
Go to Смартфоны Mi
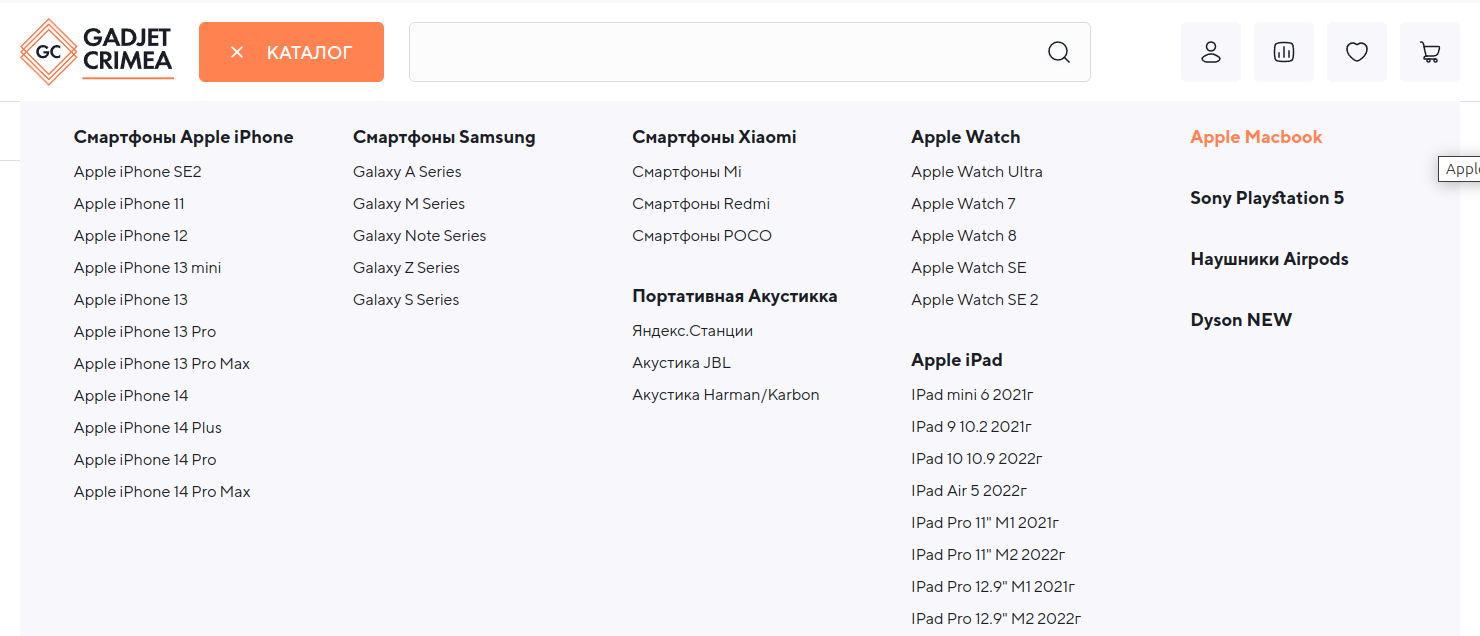[x=687, y=172]
